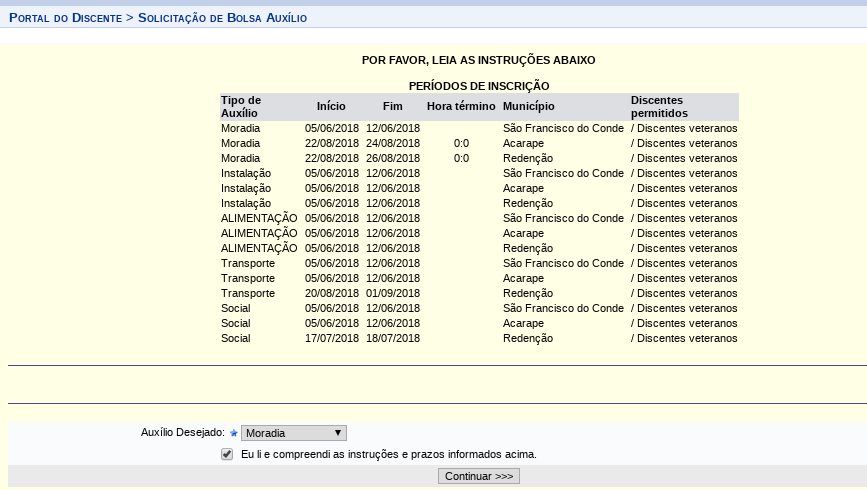This screenshot has height=490, width=867.
Task: Click the Continuar >>> button
Action: tap(479, 476)
